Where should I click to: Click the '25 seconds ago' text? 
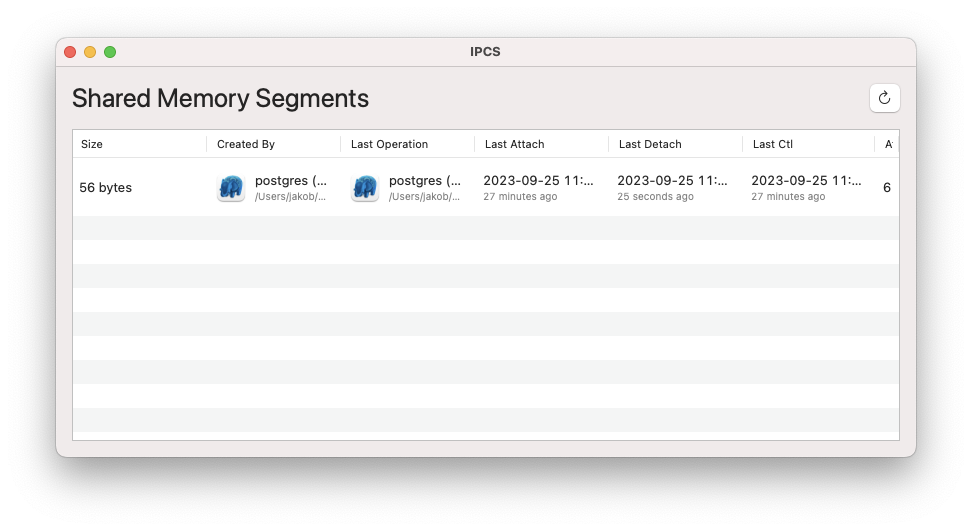[x=655, y=196]
